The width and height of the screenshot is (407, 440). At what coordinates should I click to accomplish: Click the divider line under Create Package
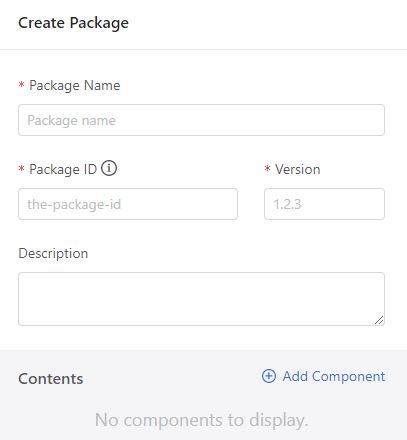(x=203, y=49)
